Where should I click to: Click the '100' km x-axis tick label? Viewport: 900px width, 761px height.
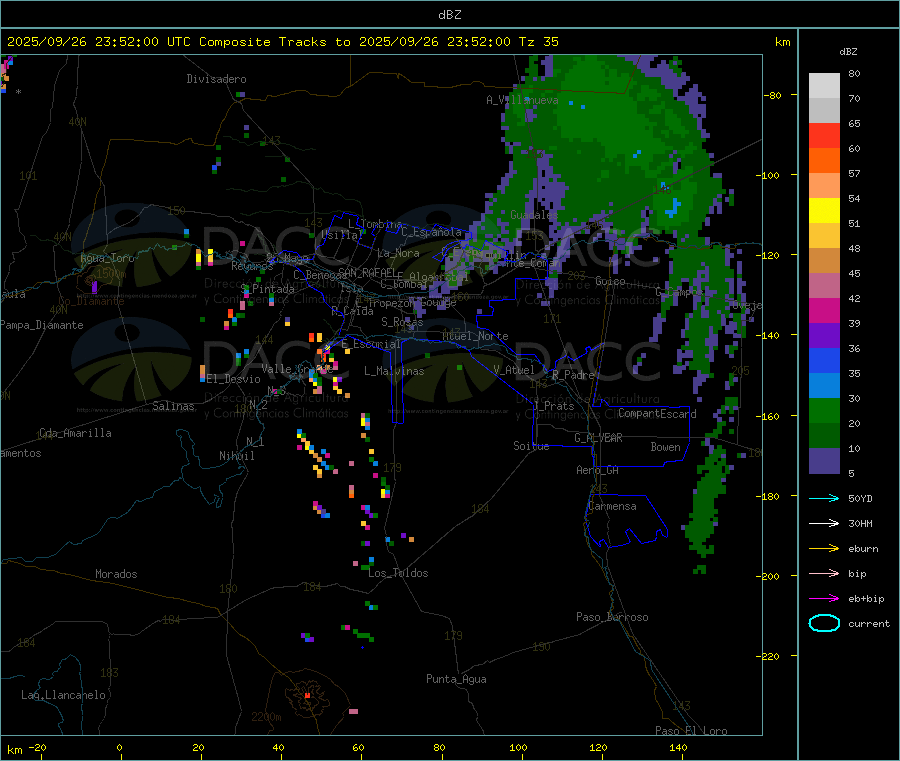point(518,747)
